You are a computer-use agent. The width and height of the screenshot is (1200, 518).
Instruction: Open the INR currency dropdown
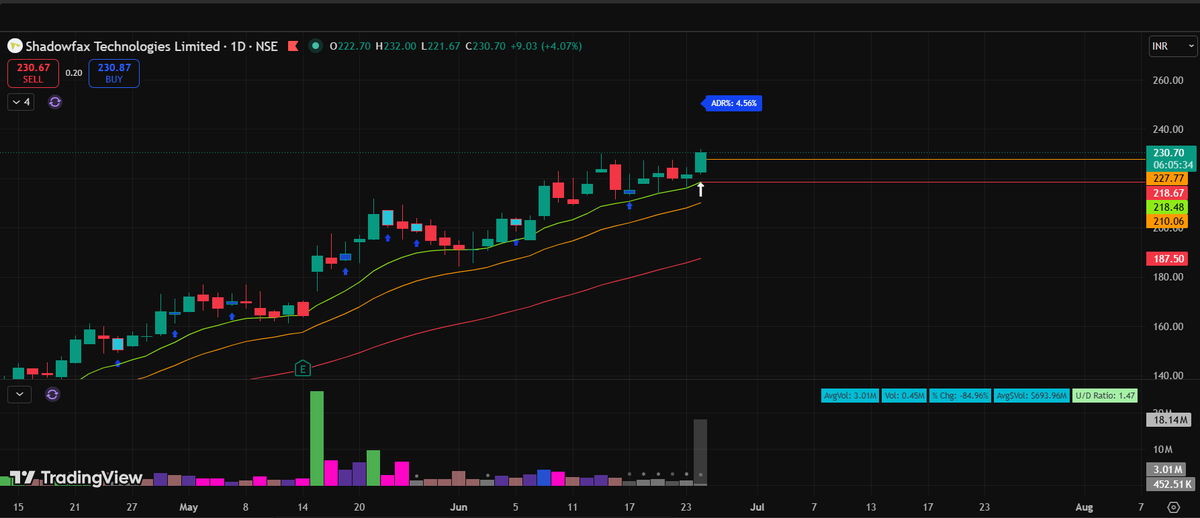pyautogui.click(x=1172, y=46)
